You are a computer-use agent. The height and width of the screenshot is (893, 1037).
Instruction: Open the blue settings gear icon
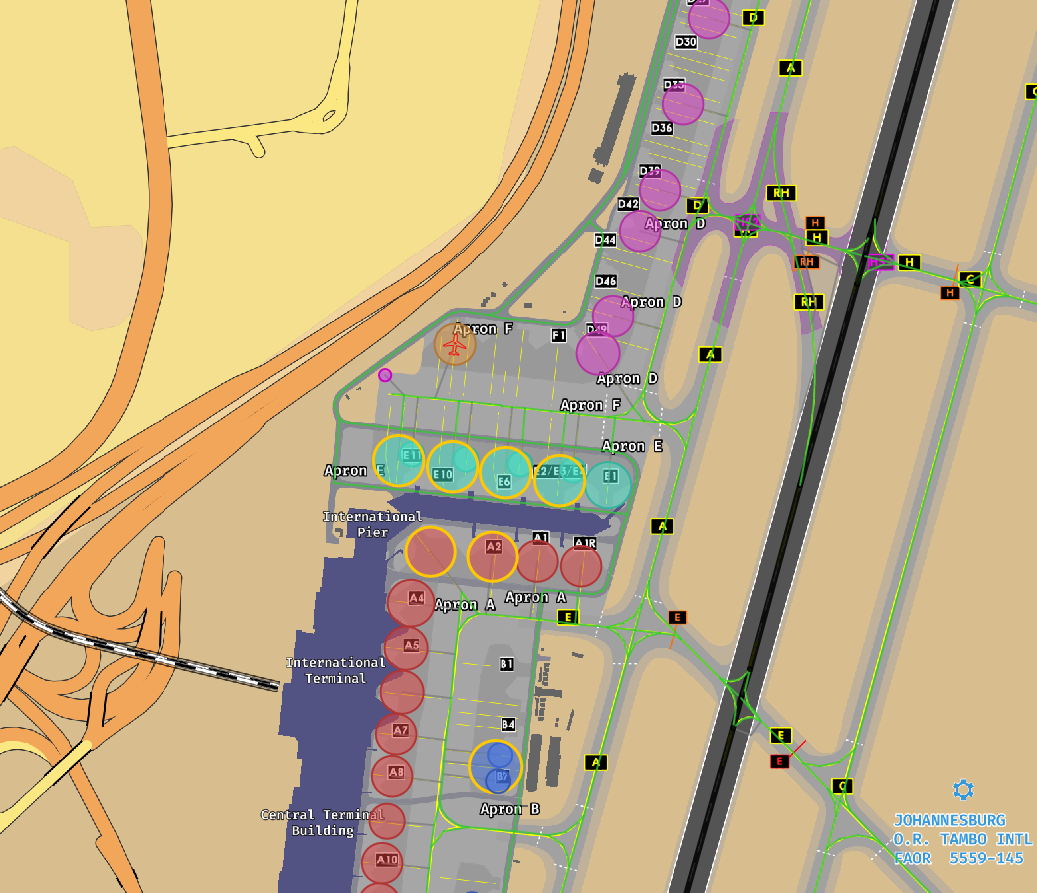(963, 790)
